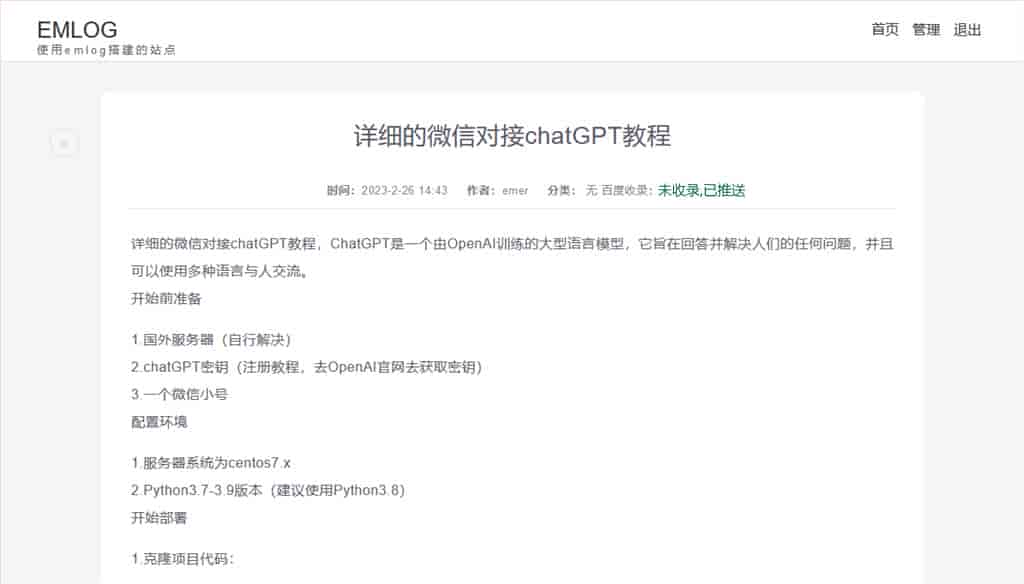Click line 2.chatGPT密钥 注册教程
This screenshot has height=584, width=1024.
pos(306,367)
